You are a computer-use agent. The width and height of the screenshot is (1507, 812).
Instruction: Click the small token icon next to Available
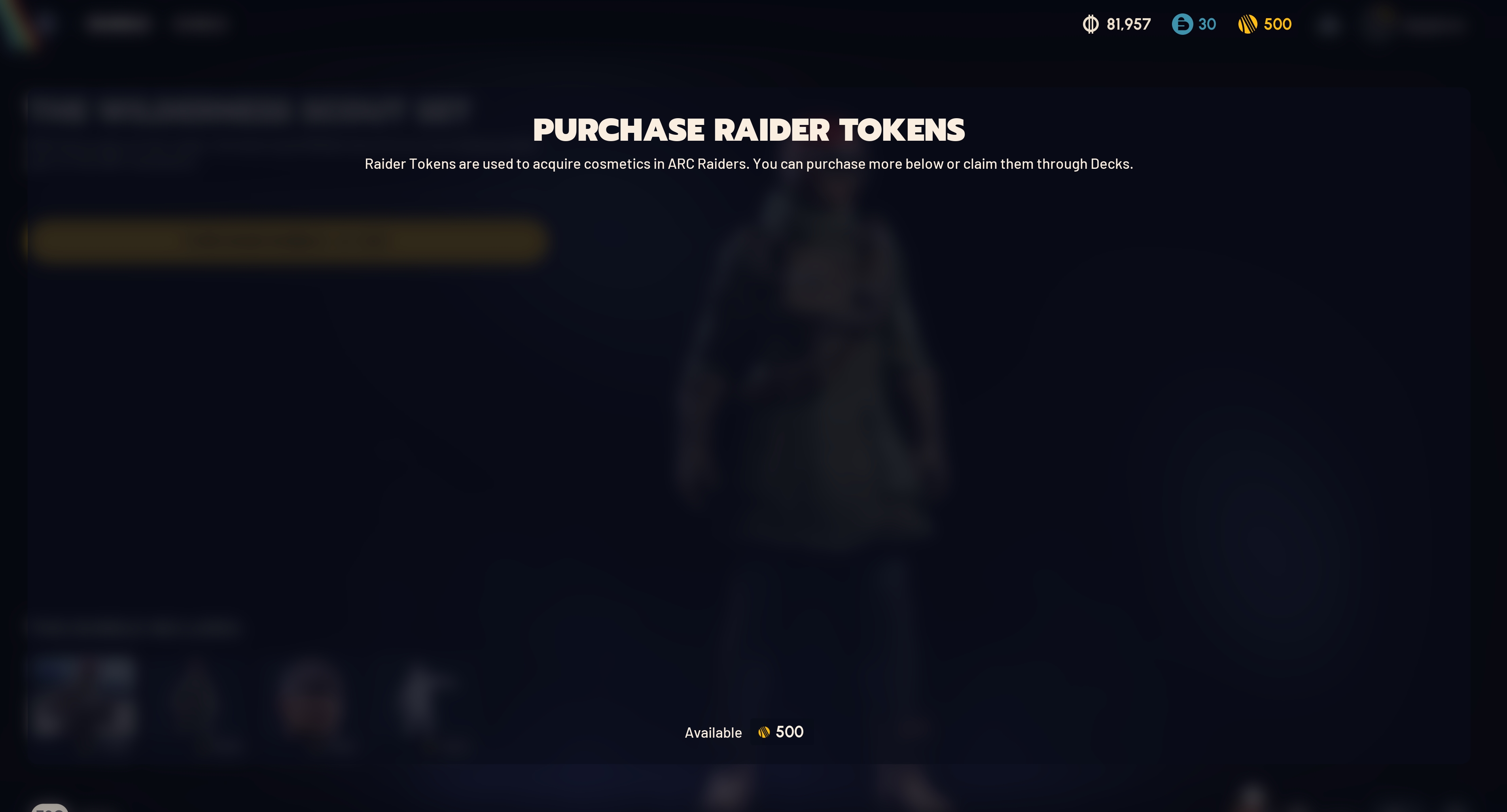click(764, 732)
